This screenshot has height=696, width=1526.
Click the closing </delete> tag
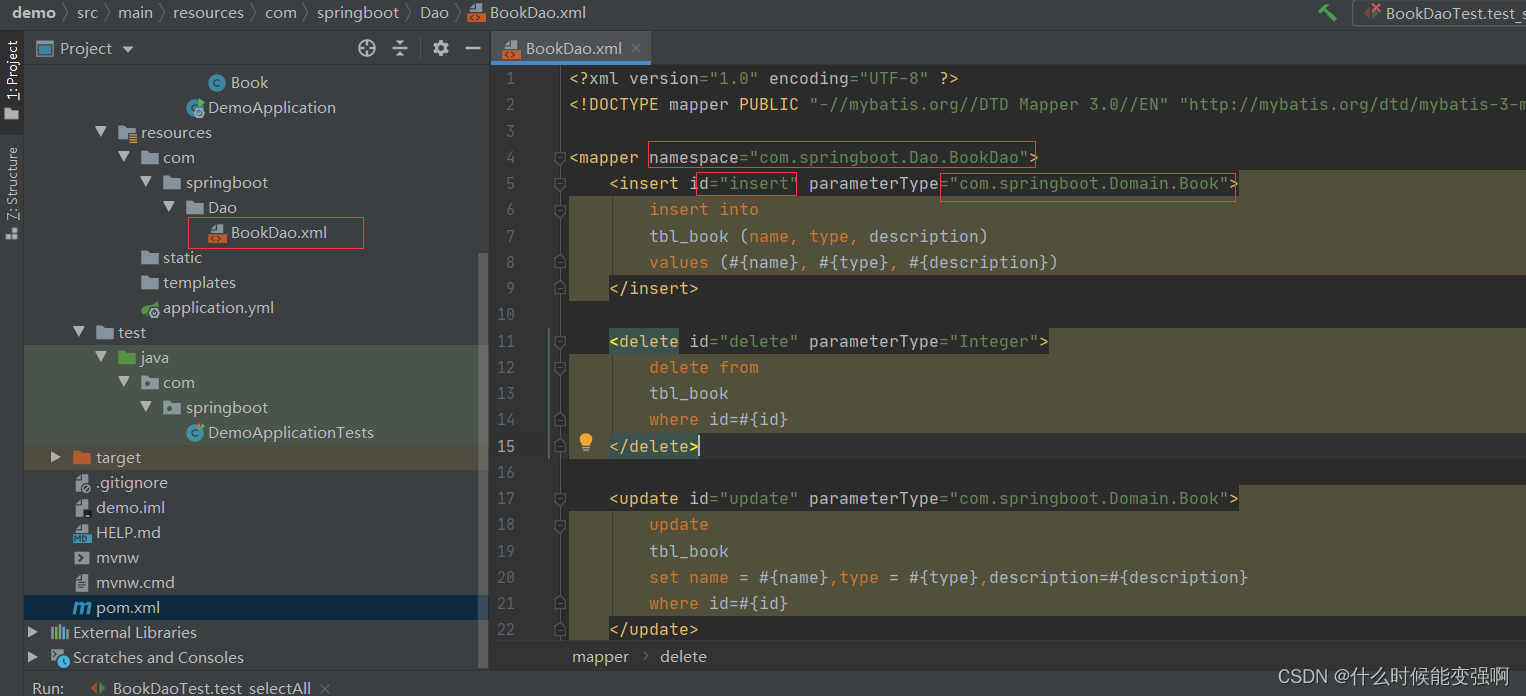(654, 446)
